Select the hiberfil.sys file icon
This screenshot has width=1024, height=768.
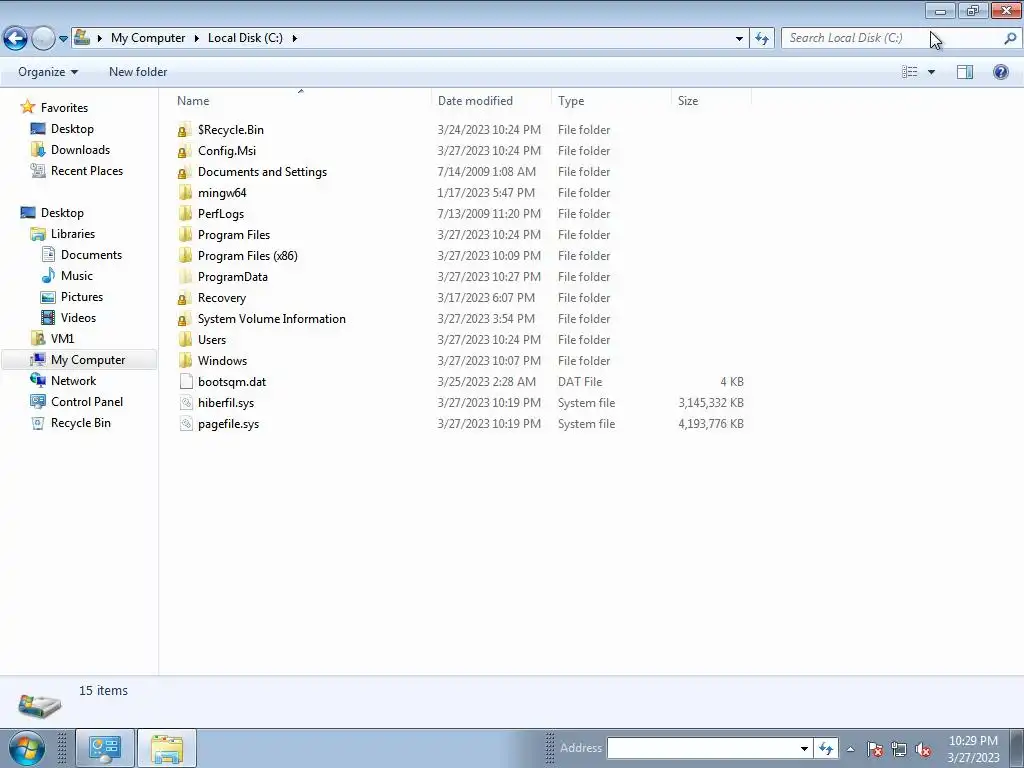(x=186, y=403)
